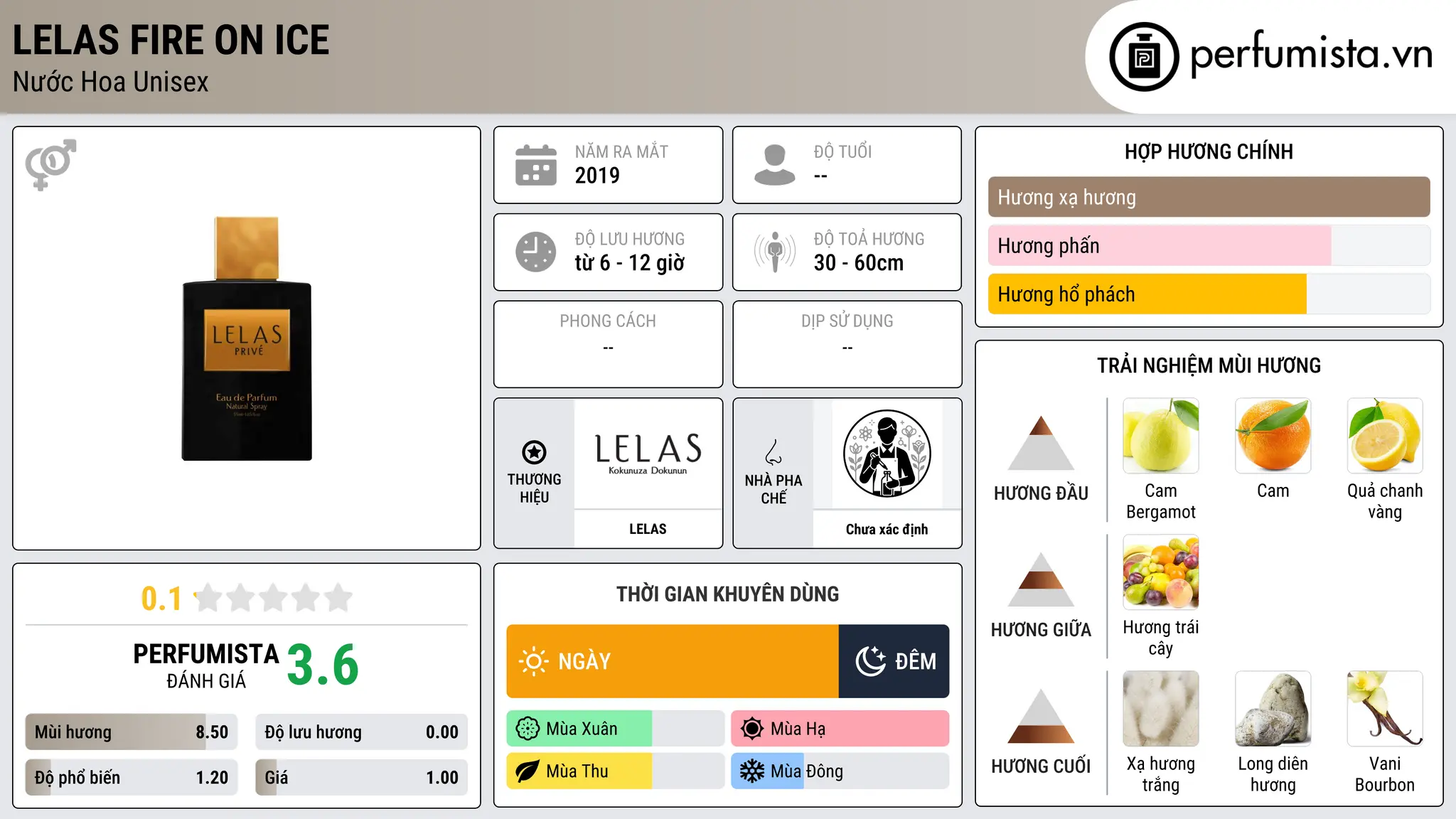Click the Quả chanh vàng lemon image

[1385, 436]
